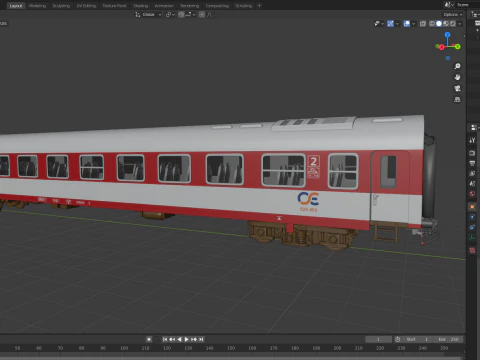Open the Global transform orientation dropdown
Screen dimensions: 480x360
[x=148, y=15]
